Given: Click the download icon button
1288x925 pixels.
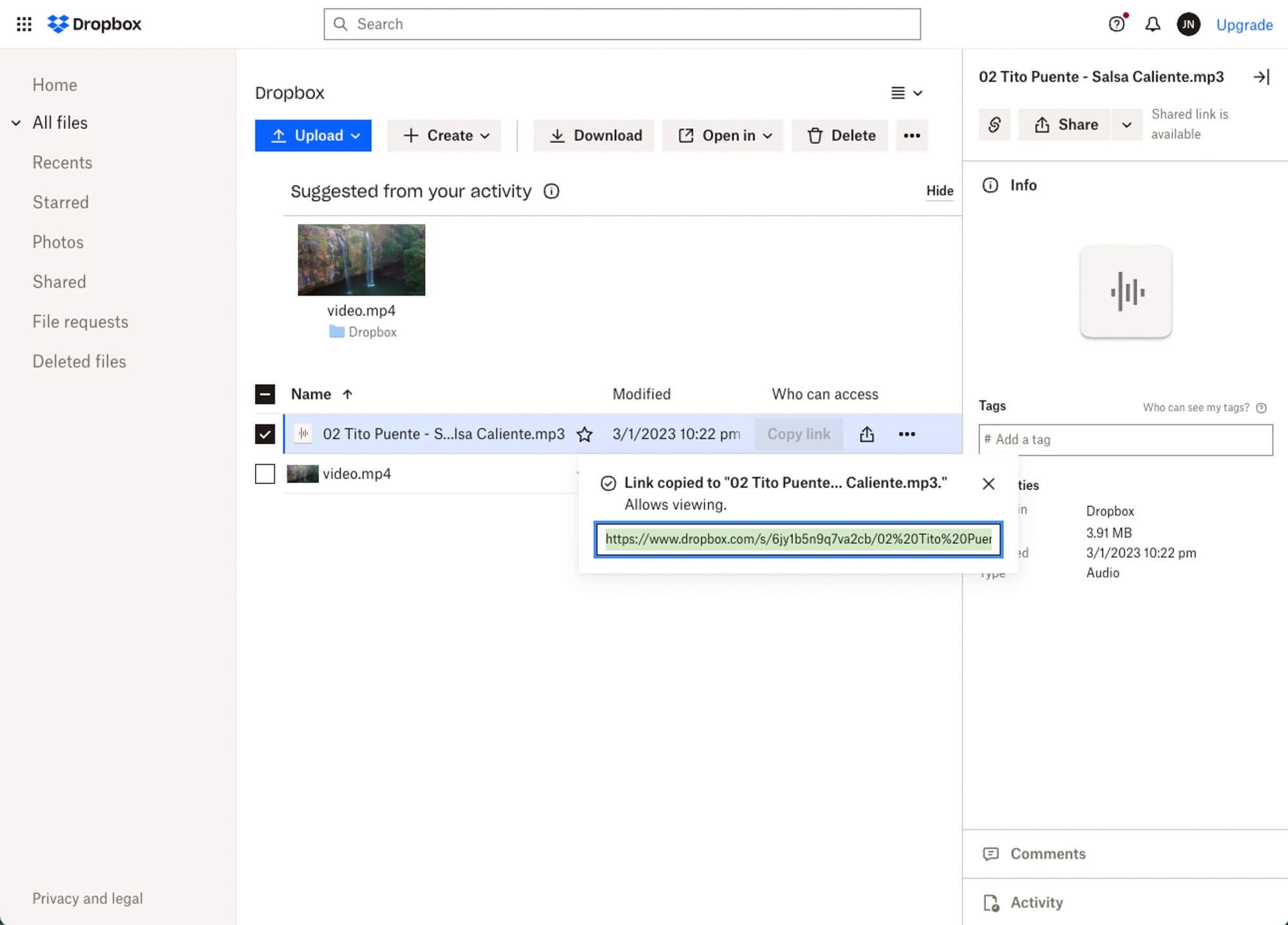Looking at the screenshot, I should point(557,135).
